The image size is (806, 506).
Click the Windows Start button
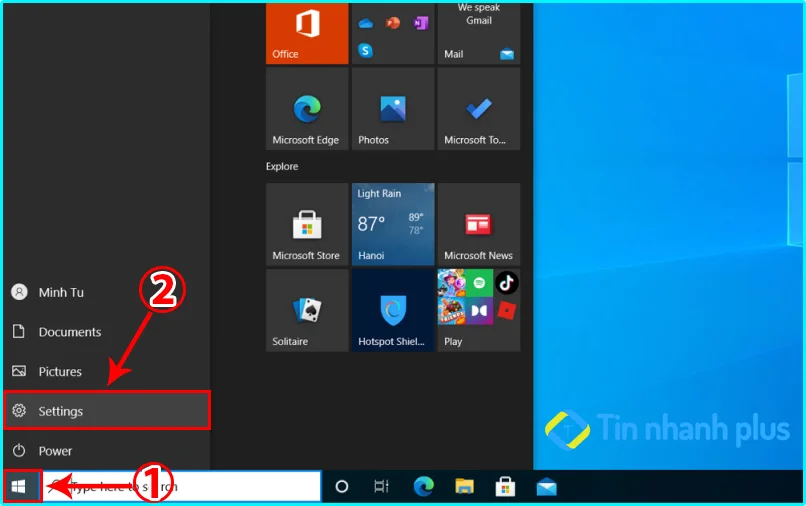(19, 486)
